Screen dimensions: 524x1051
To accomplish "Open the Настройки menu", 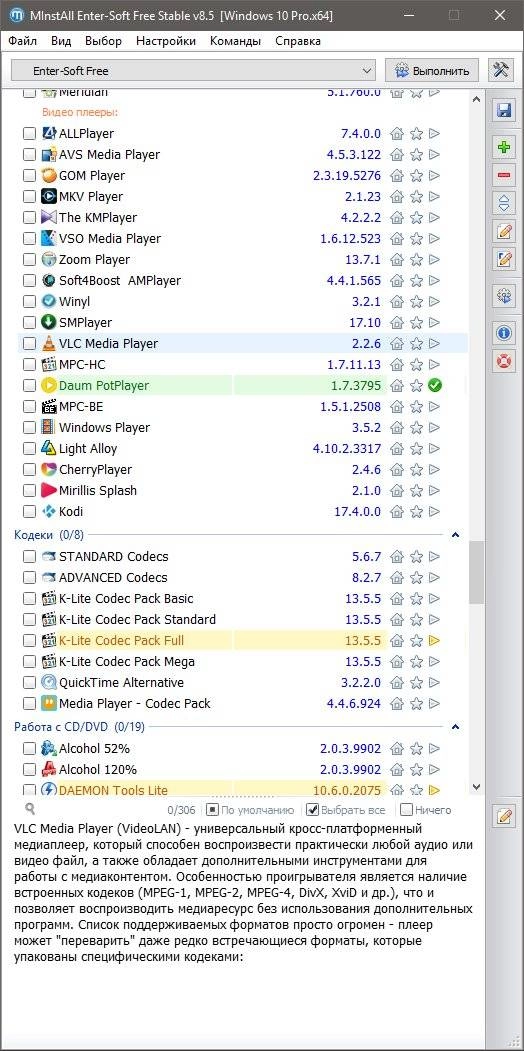I will pos(166,41).
